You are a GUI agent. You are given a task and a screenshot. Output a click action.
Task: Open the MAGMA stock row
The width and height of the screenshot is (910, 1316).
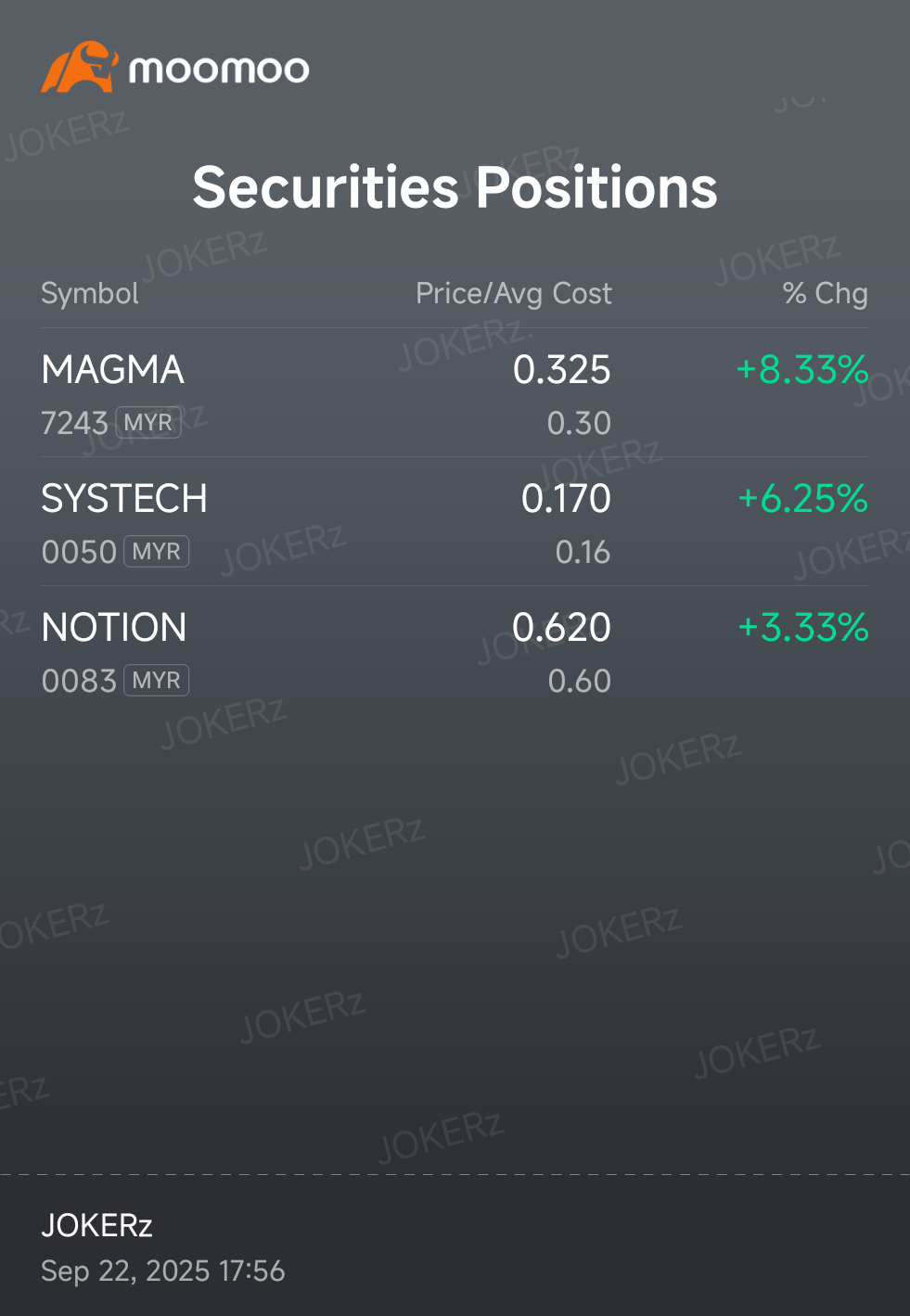pyautogui.click(x=455, y=393)
